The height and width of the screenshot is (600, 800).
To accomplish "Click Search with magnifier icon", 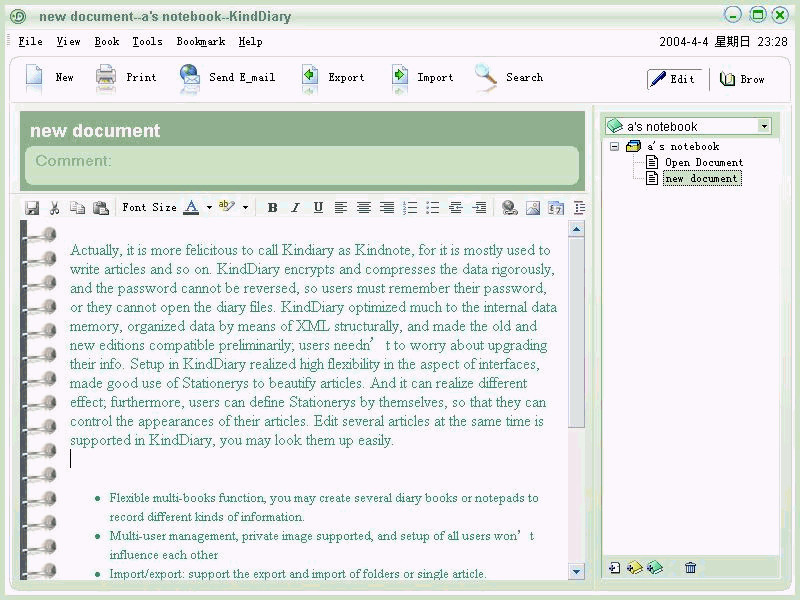I will click(x=509, y=78).
